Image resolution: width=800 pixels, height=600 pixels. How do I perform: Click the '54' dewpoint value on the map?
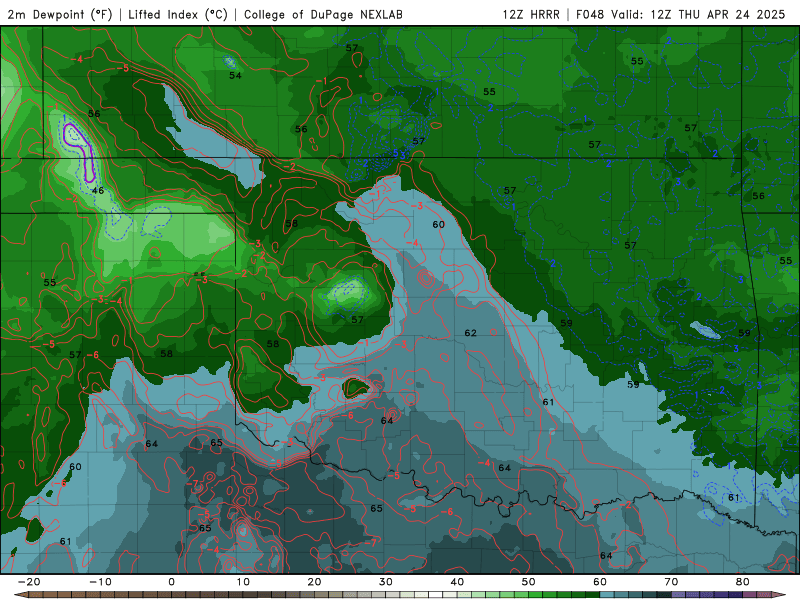(x=235, y=76)
